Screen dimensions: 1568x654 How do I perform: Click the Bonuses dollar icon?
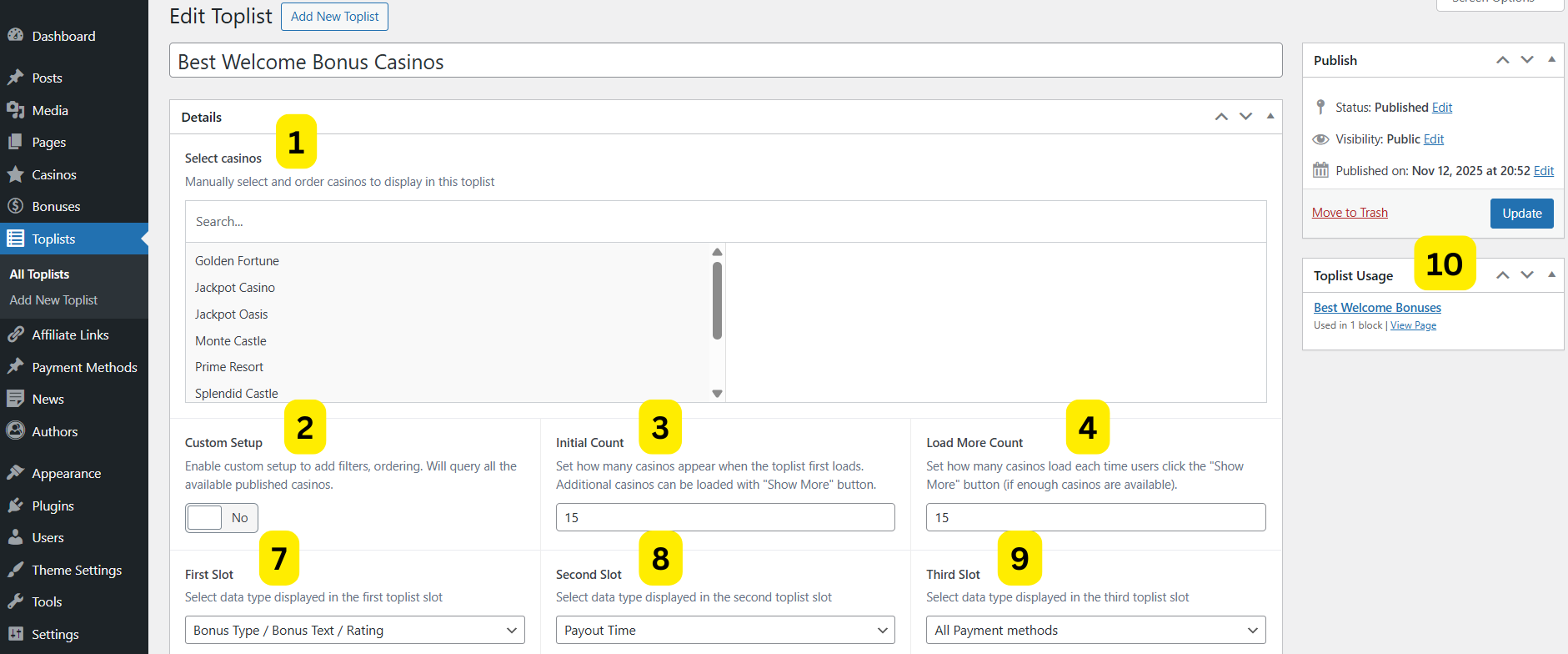click(15, 206)
